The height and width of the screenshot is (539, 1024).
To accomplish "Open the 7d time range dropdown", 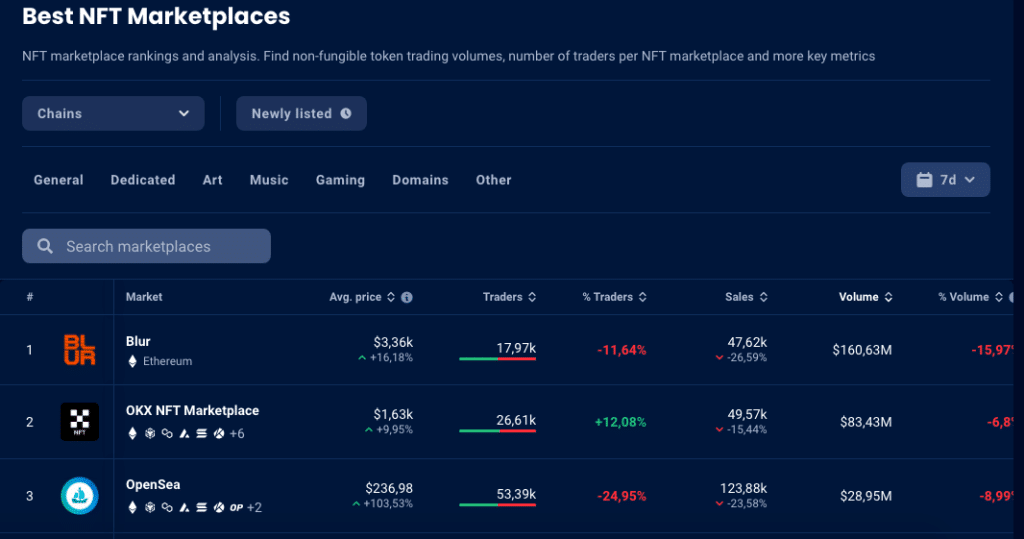I will point(945,180).
